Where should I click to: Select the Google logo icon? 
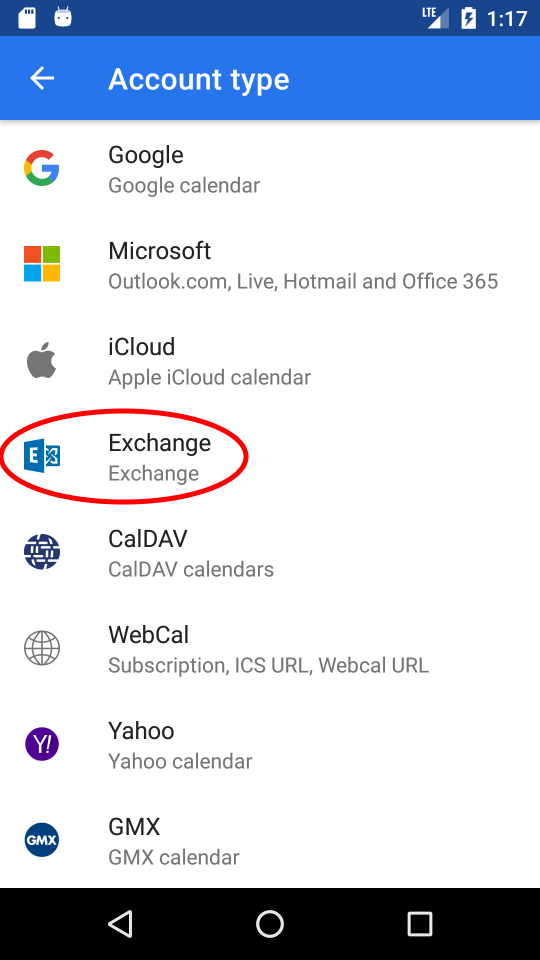coord(42,168)
